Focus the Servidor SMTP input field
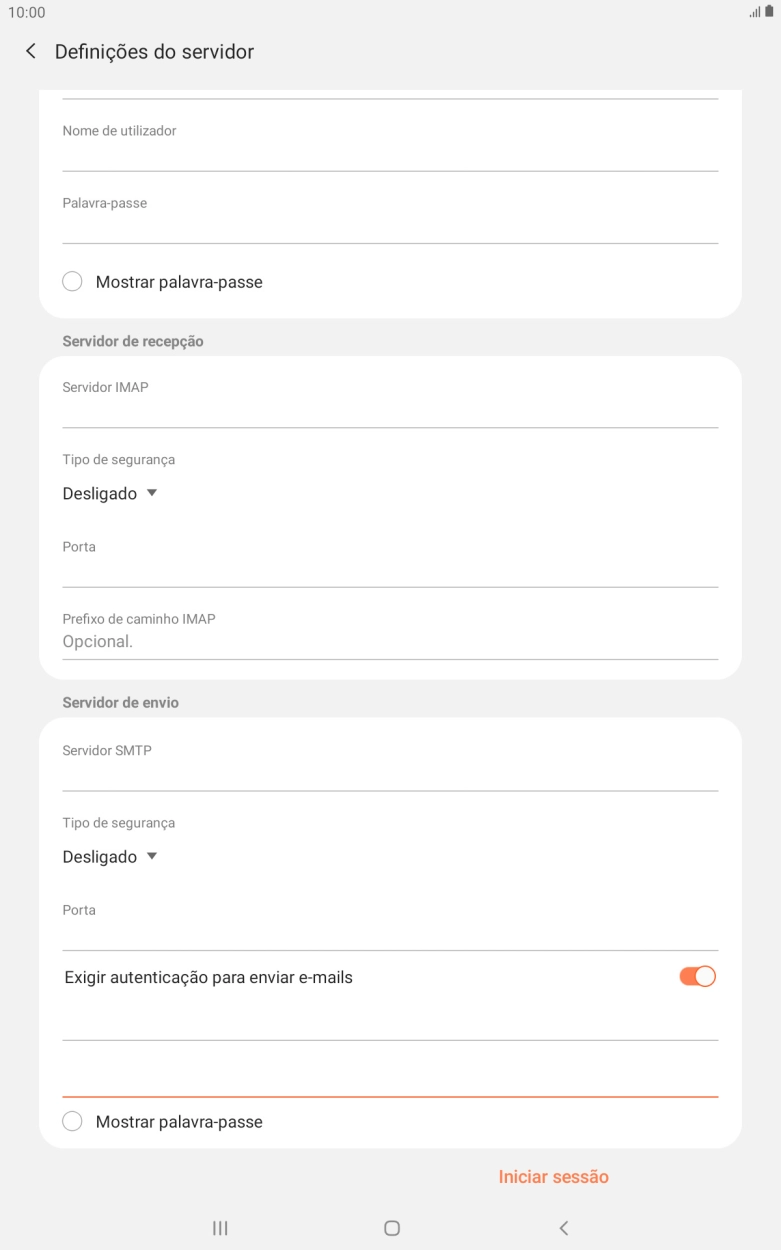 (390, 765)
